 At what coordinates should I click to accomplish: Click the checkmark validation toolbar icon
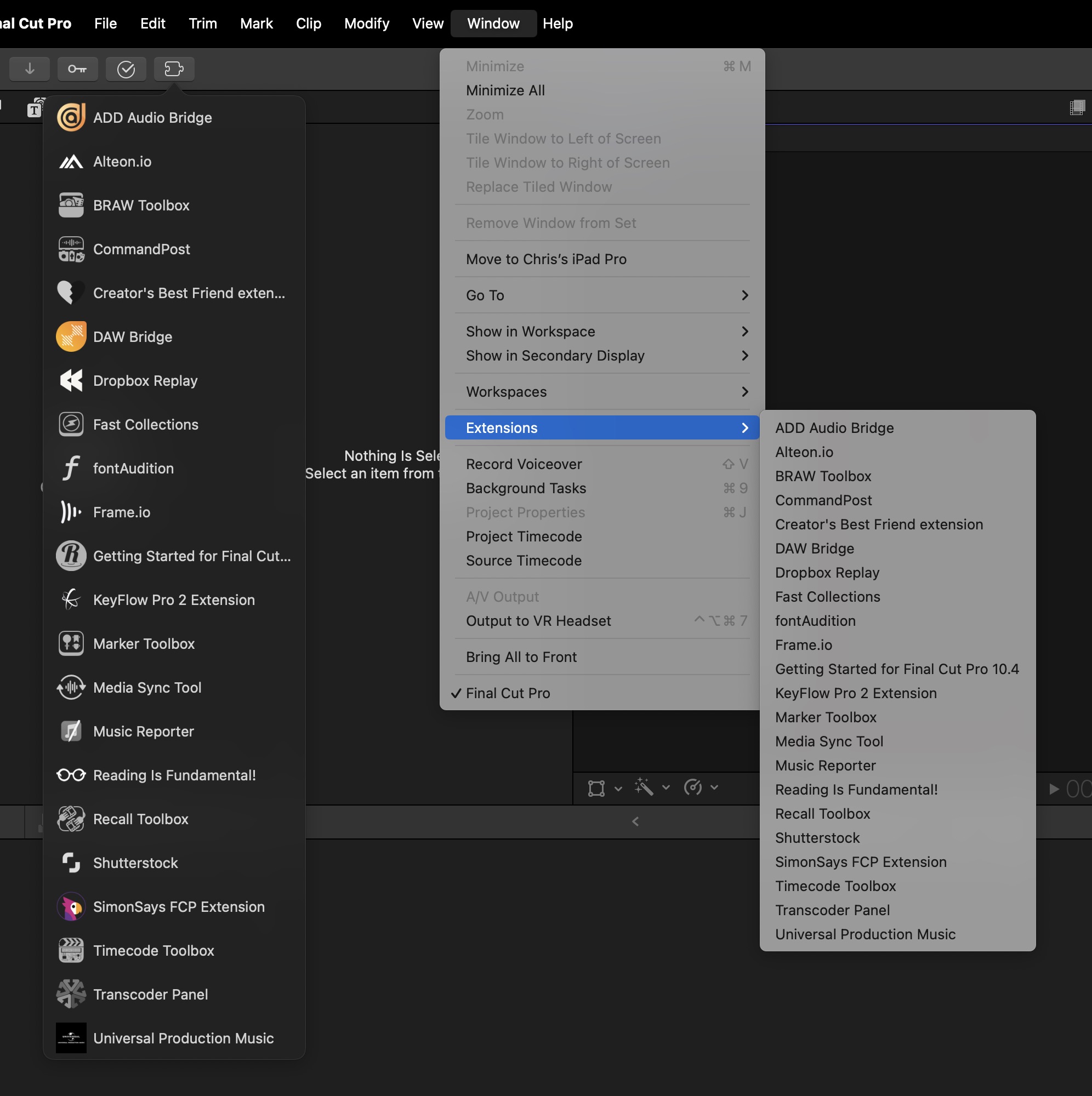click(x=126, y=68)
